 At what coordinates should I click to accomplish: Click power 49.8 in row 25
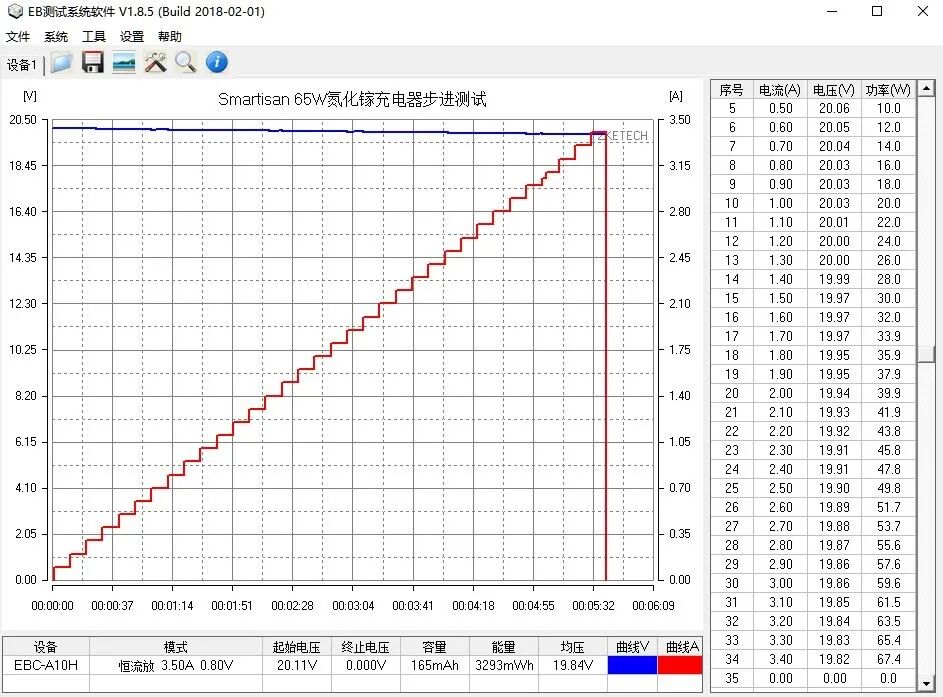888,488
